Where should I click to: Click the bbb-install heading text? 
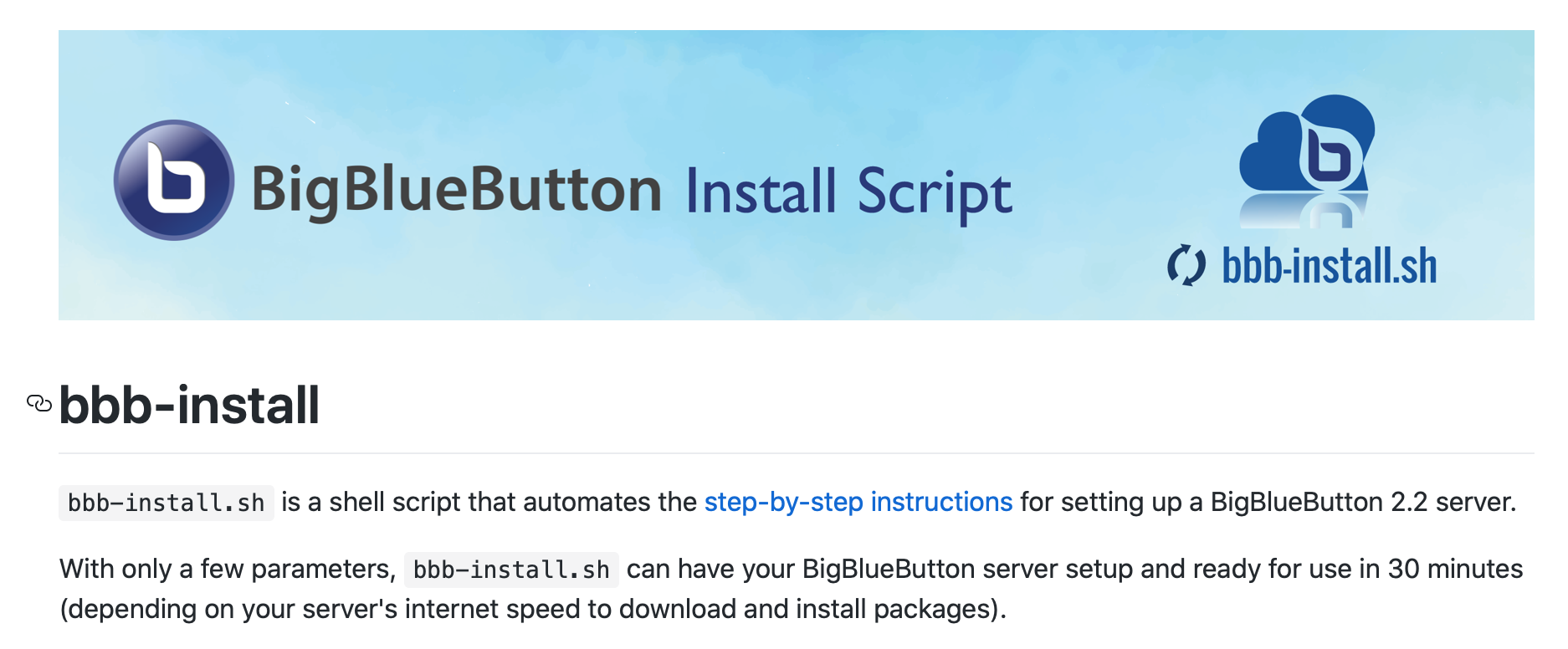click(x=189, y=406)
